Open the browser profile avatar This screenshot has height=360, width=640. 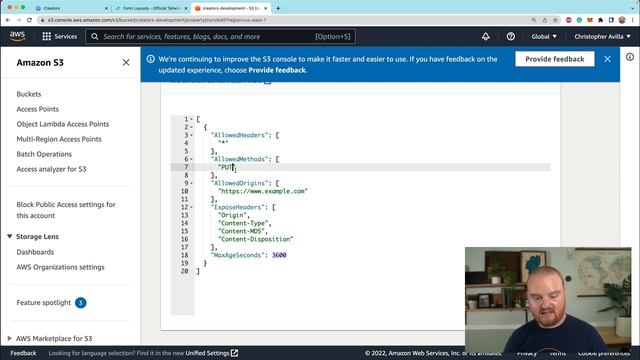click(622, 20)
